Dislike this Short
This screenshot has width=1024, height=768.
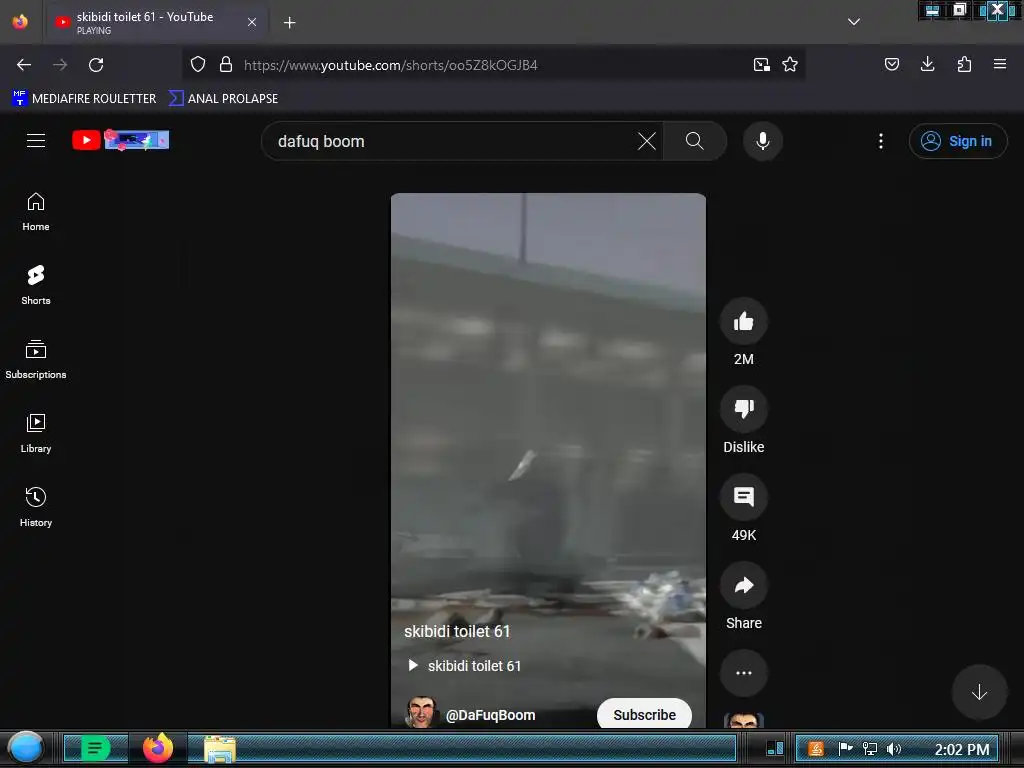[744, 409]
